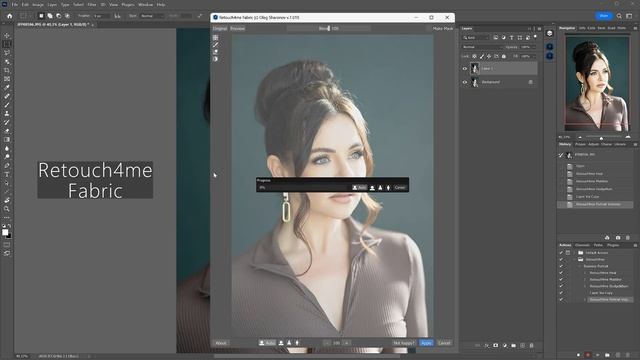Toggle checkmark for Retouch4me Heal action

point(561,273)
